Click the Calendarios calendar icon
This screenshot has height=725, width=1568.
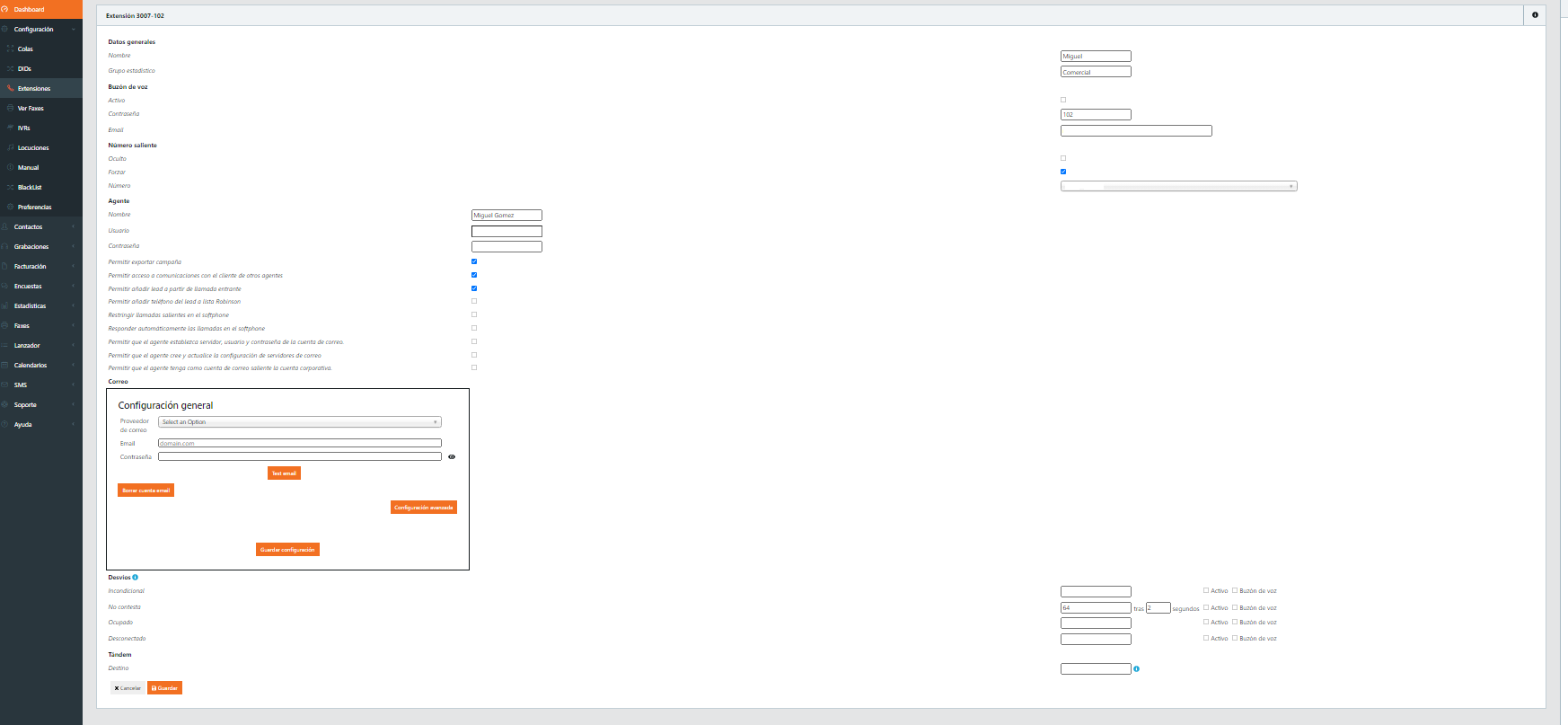coord(5,366)
